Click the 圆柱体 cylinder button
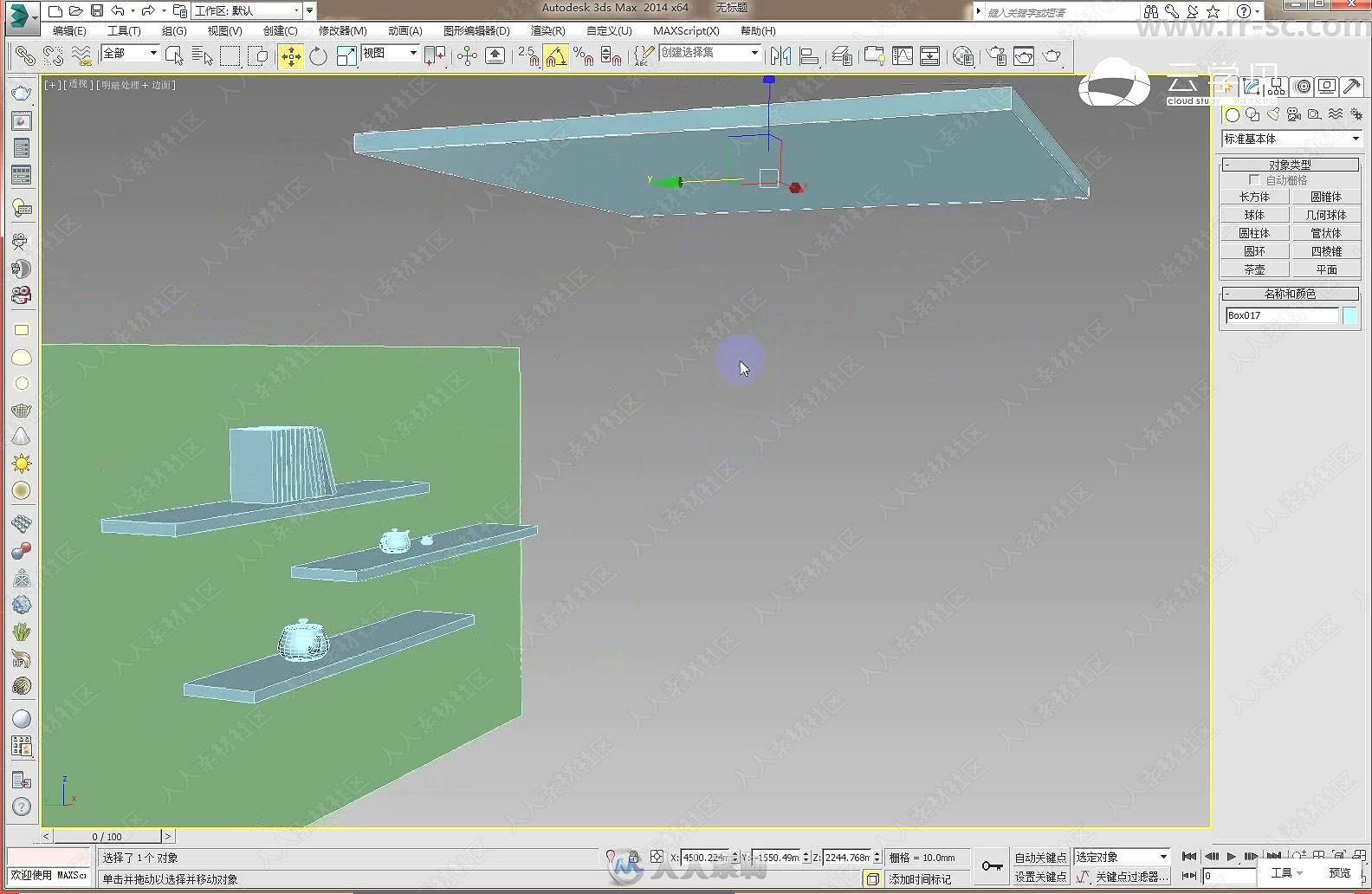The width and height of the screenshot is (1372, 894). 1254,233
